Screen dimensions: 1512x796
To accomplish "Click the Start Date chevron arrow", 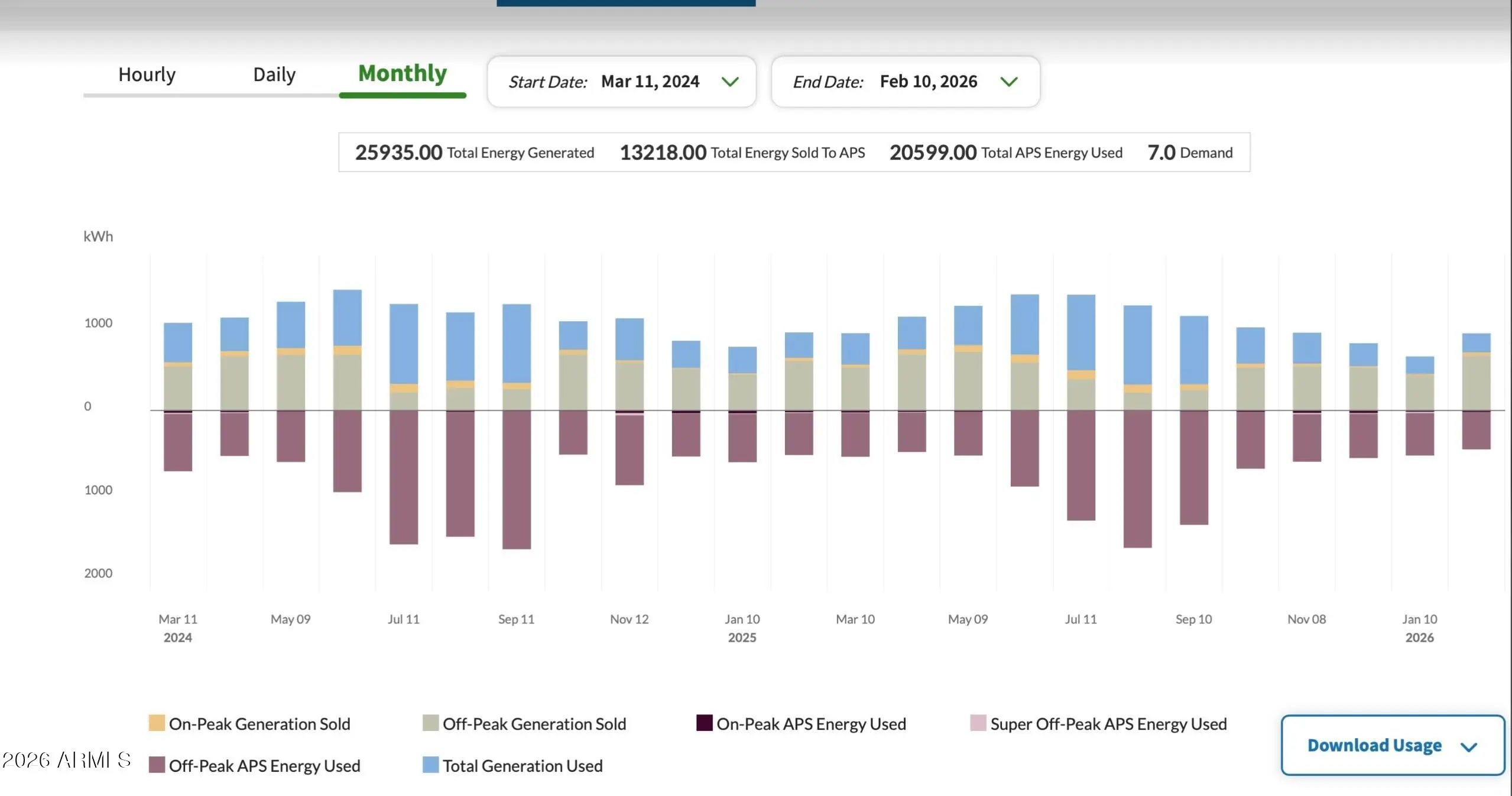I will click(730, 82).
